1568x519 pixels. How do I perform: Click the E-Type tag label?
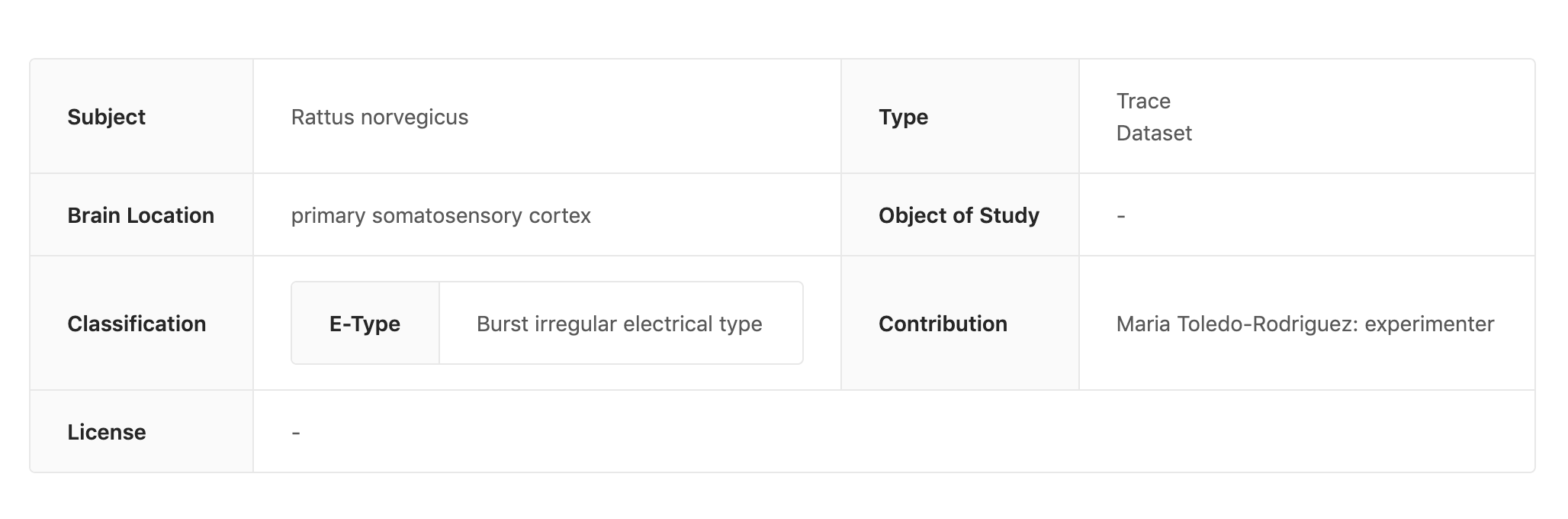point(365,324)
